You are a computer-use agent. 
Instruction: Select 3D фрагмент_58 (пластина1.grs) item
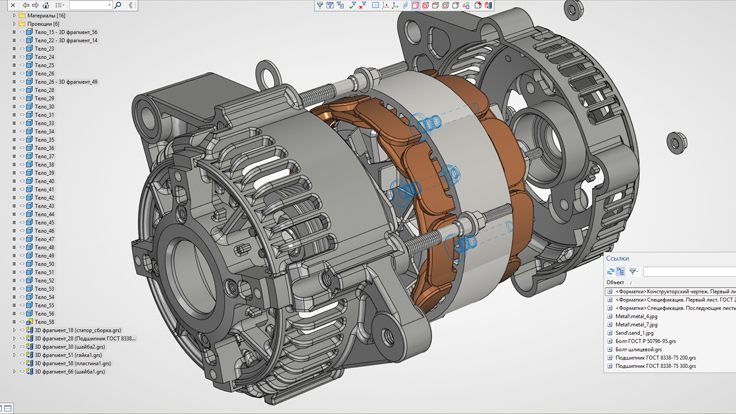(x=73, y=363)
